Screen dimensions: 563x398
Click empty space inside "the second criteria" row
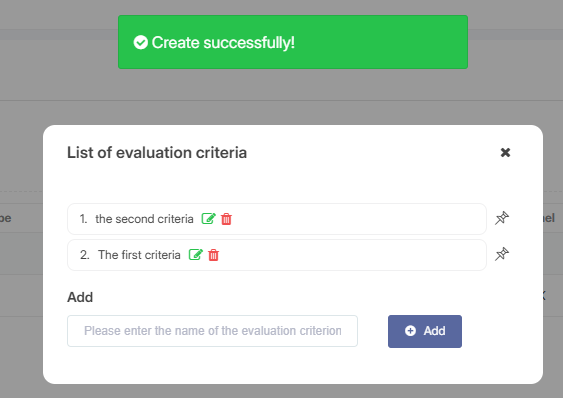(x=359, y=219)
